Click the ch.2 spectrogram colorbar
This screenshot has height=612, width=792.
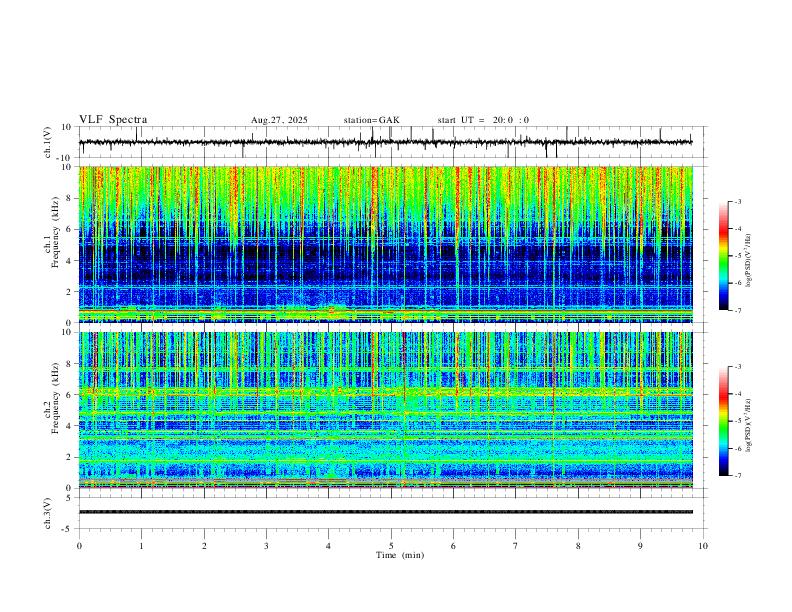[723, 421]
